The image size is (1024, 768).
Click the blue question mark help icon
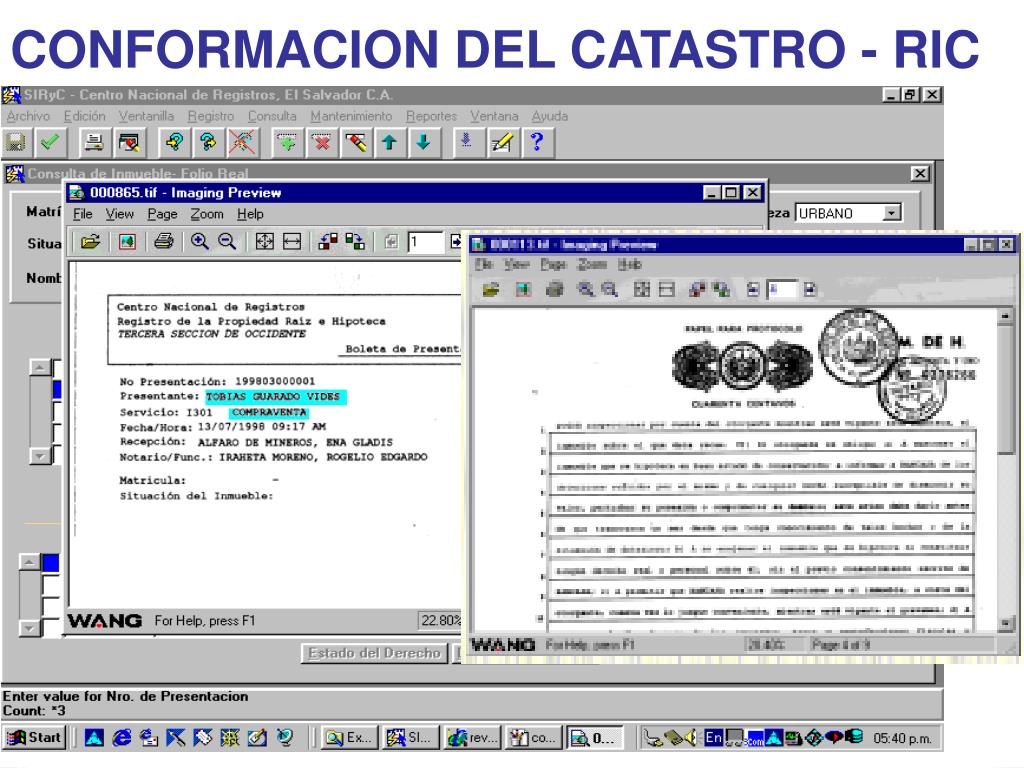pos(537,142)
